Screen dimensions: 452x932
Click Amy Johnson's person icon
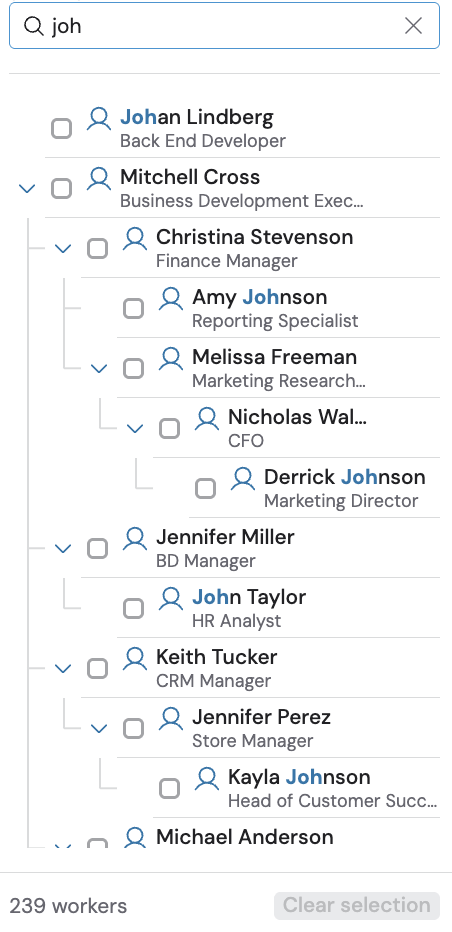click(x=171, y=298)
